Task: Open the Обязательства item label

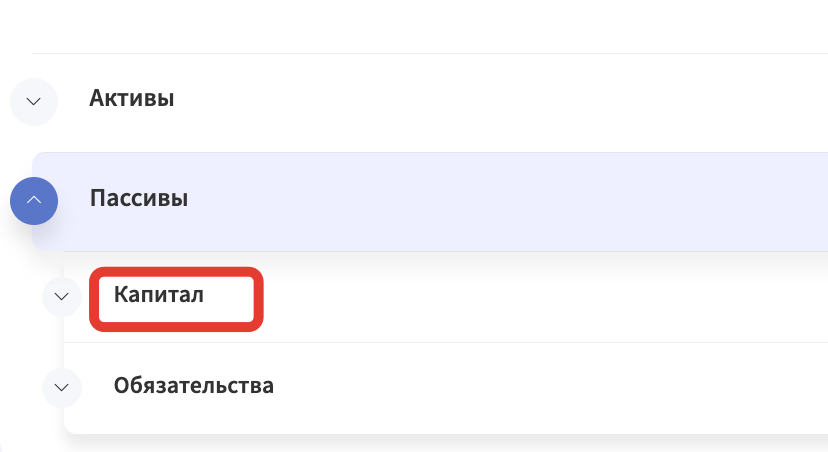Action: coord(194,385)
